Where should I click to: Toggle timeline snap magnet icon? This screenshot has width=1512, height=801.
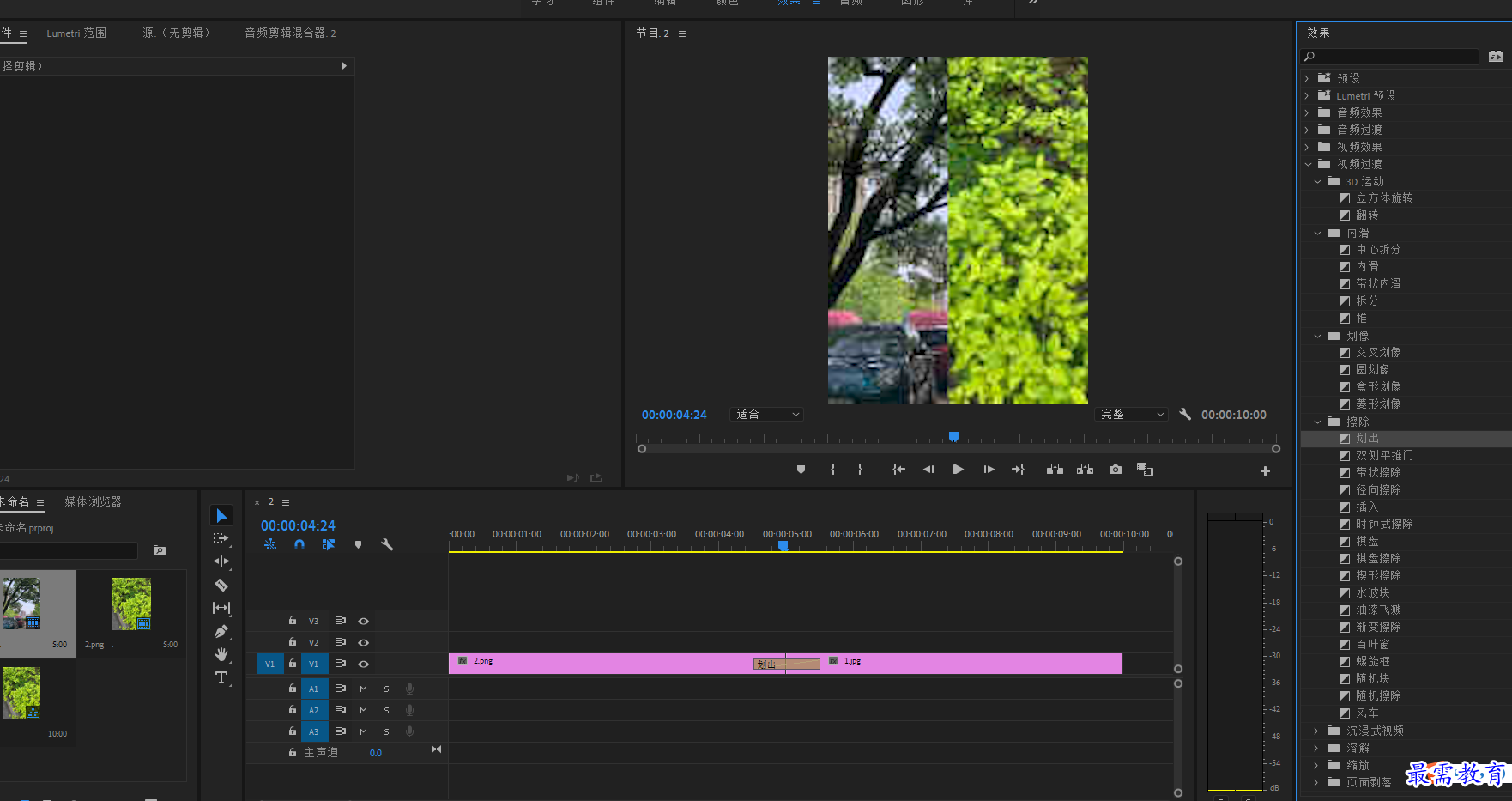tap(299, 544)
